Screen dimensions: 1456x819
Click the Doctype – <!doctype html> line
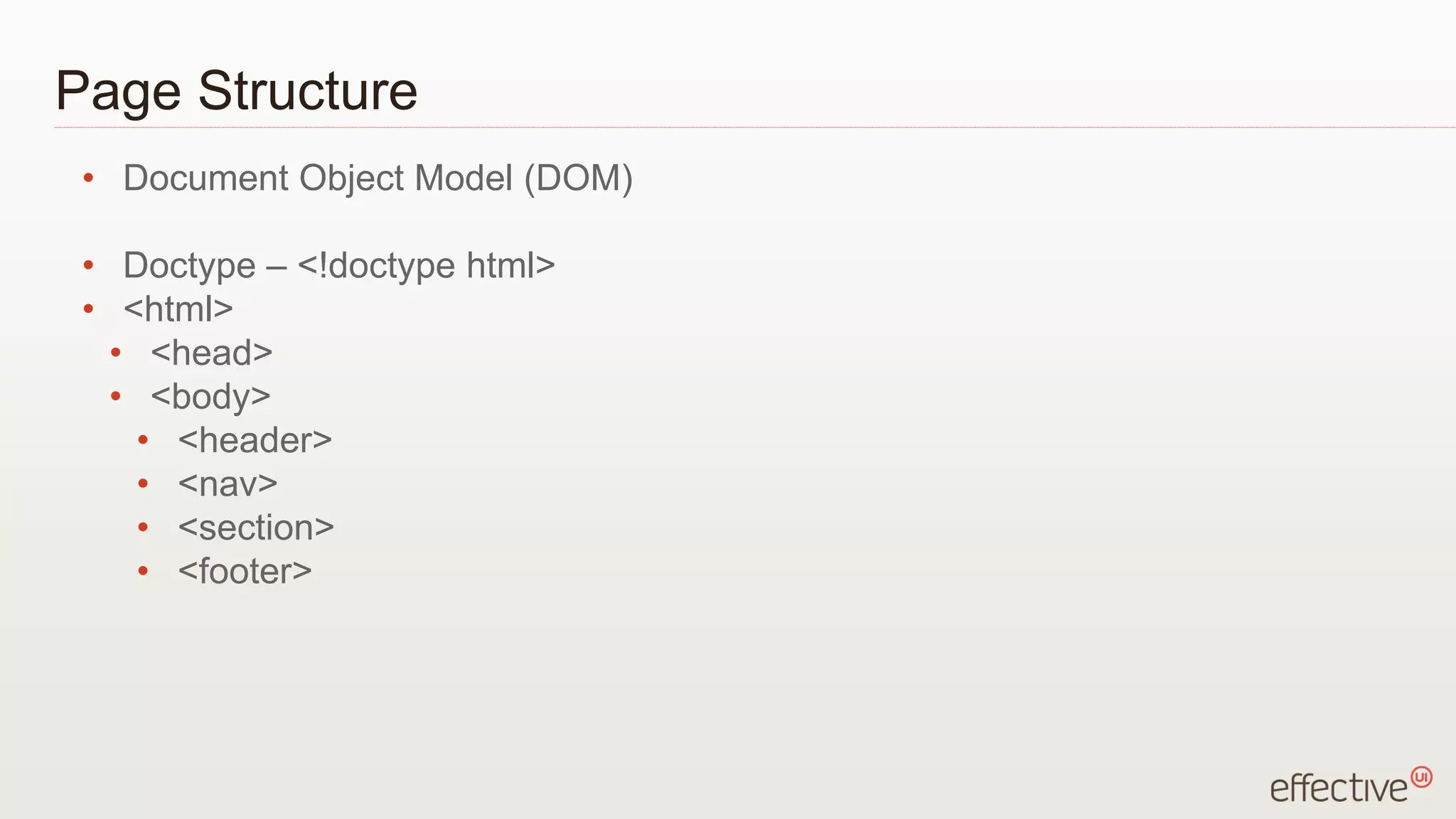(x=339, y=266)
